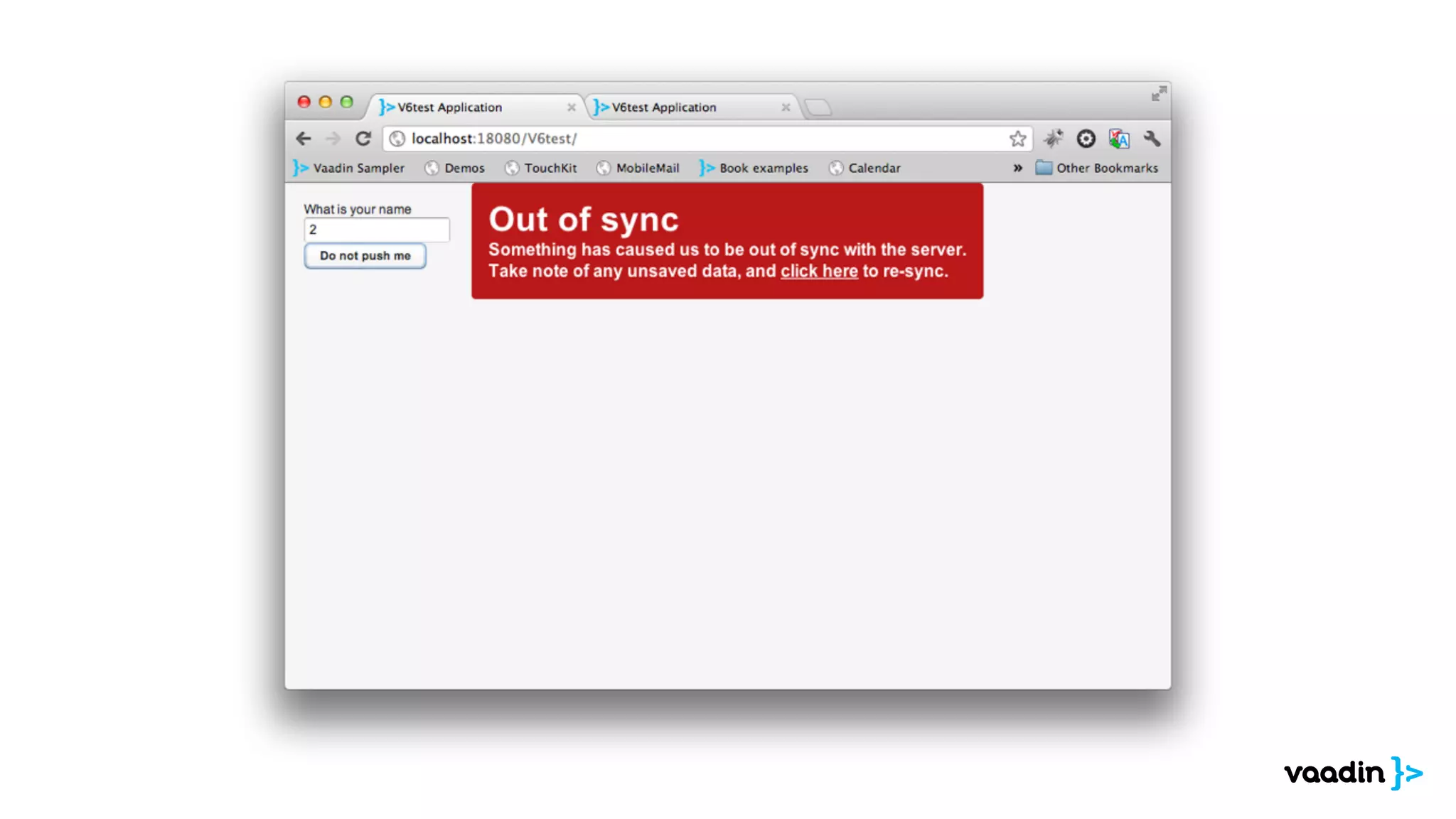The height and width of the screenshot is (819, 1456).
Task: Click the round gear extension icon
Action: coord(1086,139)
